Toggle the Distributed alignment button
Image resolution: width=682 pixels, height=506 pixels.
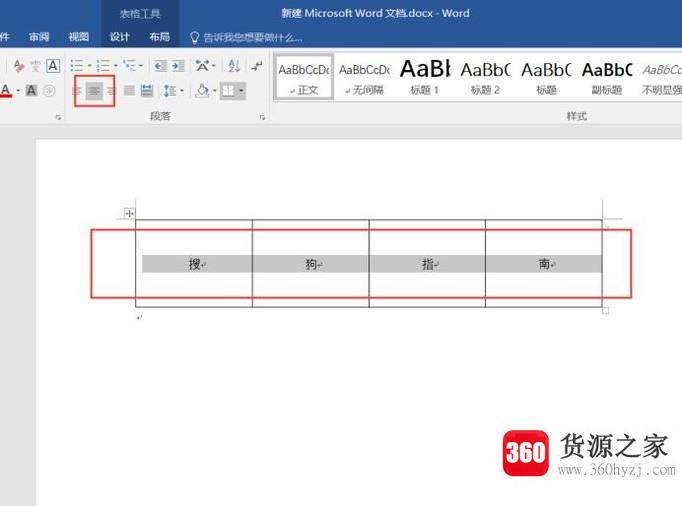click(147, 90)
